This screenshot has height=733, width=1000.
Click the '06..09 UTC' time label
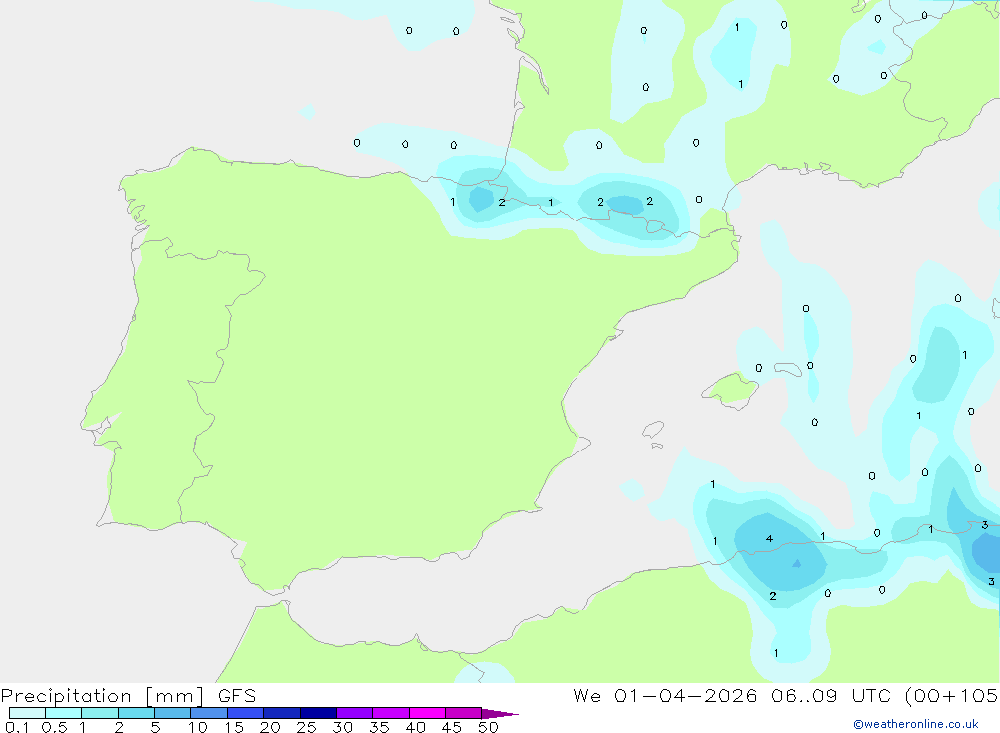pos(832,695)
